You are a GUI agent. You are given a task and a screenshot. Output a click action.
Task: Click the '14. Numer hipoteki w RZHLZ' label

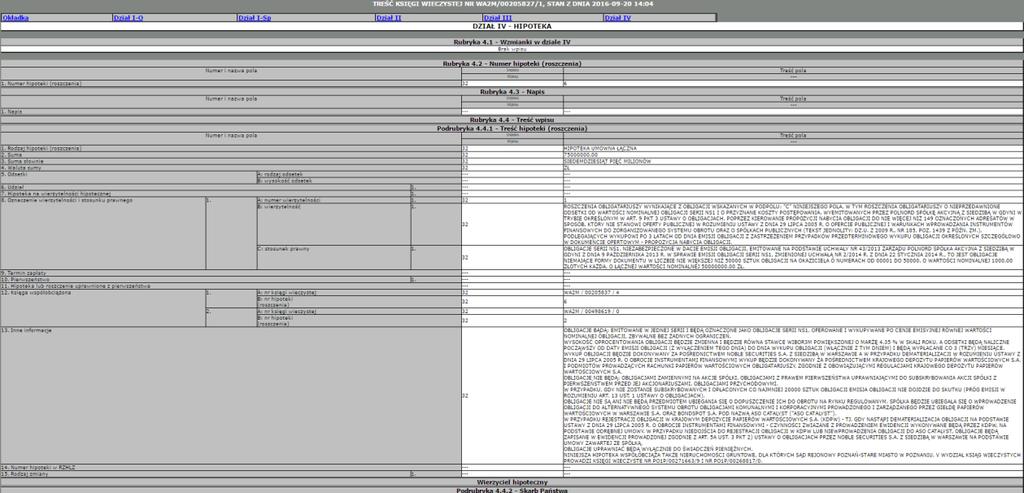pos(38,468)
